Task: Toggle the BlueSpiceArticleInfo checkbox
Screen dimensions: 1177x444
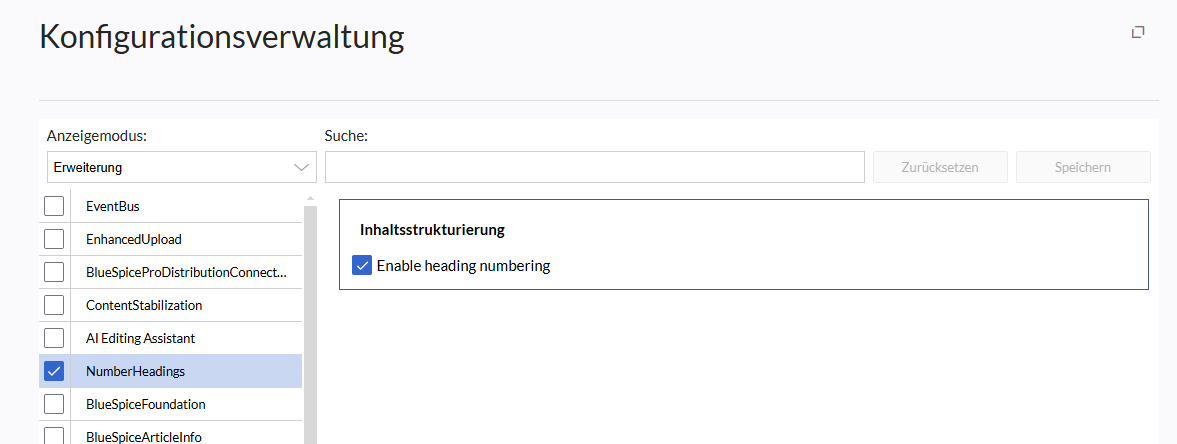Action: click(x=55, y=436)
